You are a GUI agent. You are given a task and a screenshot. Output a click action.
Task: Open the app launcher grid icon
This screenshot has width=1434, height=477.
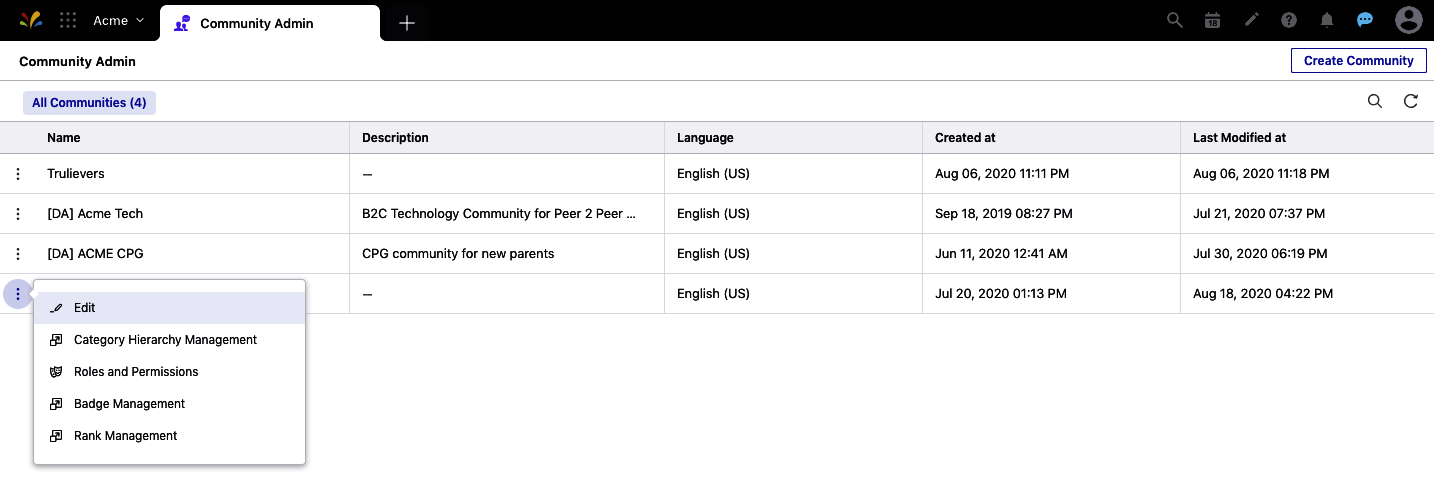(68, 20)
